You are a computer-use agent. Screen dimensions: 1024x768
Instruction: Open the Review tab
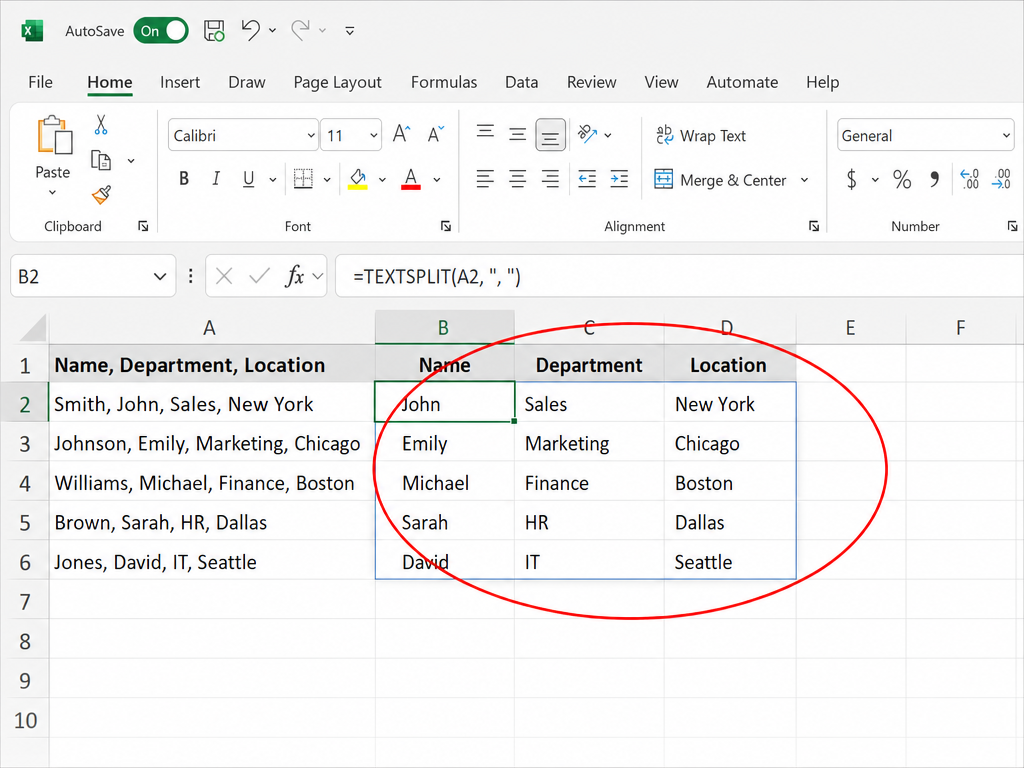tap(591, 82)
